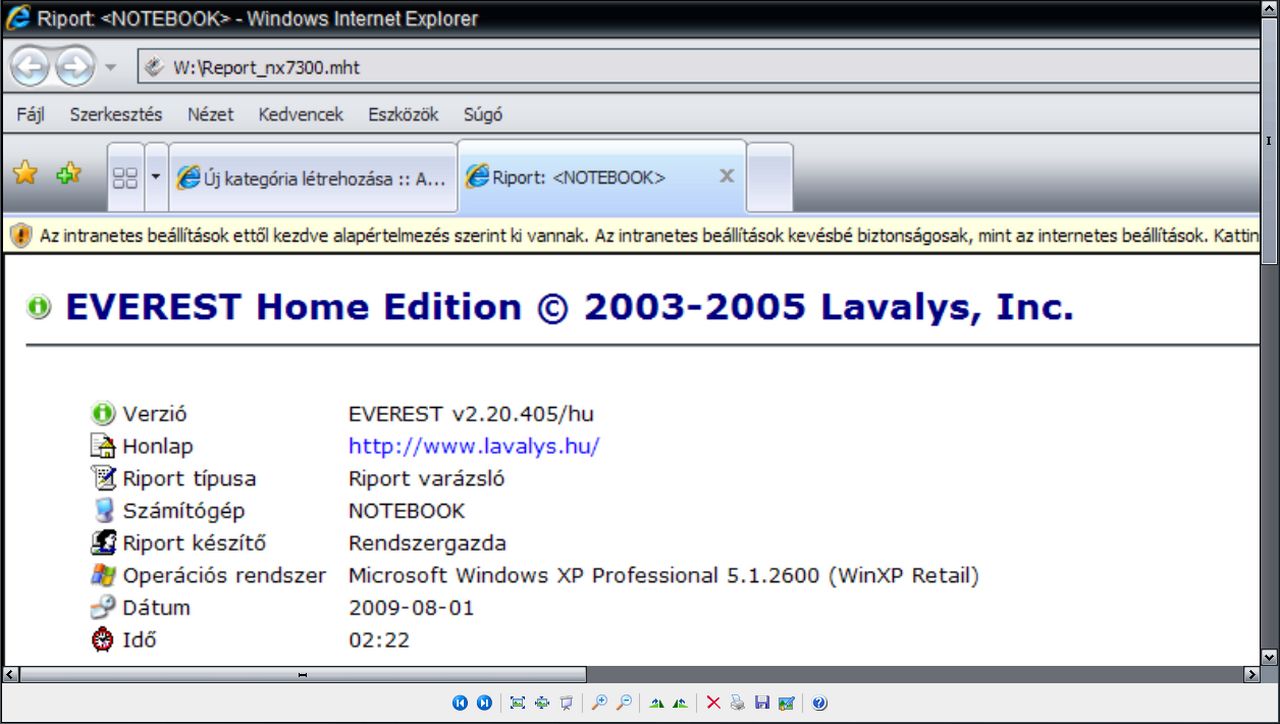Click the Honlap house icon
The height and width of the screenshot is (724, 1280).
103,446
